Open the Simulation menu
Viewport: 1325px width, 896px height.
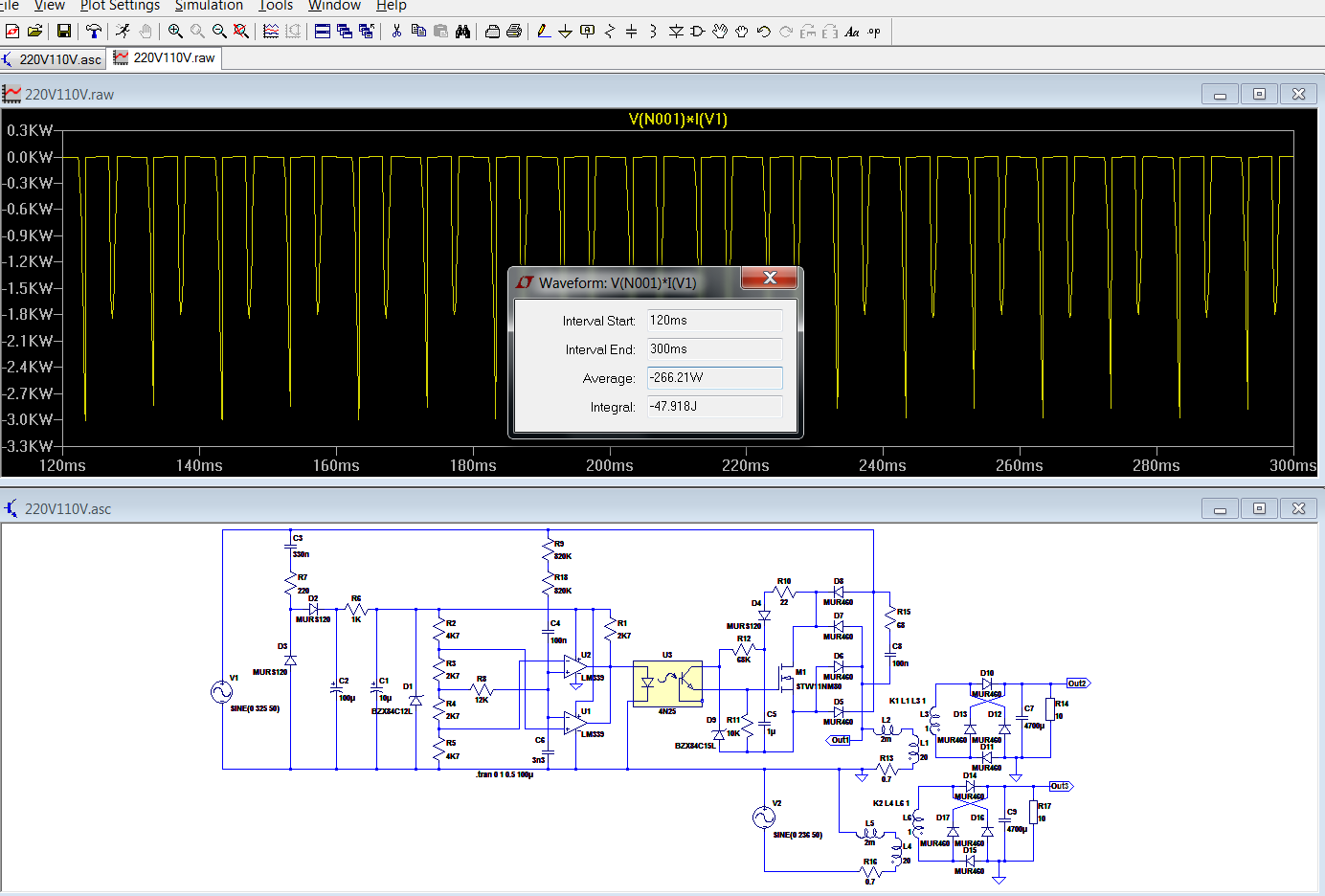(x=209, y=6)
